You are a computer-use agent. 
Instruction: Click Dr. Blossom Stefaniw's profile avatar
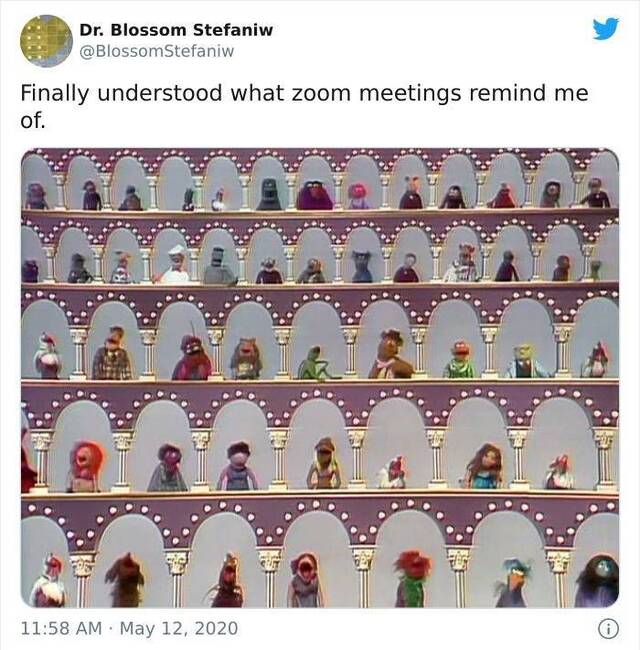46,40
